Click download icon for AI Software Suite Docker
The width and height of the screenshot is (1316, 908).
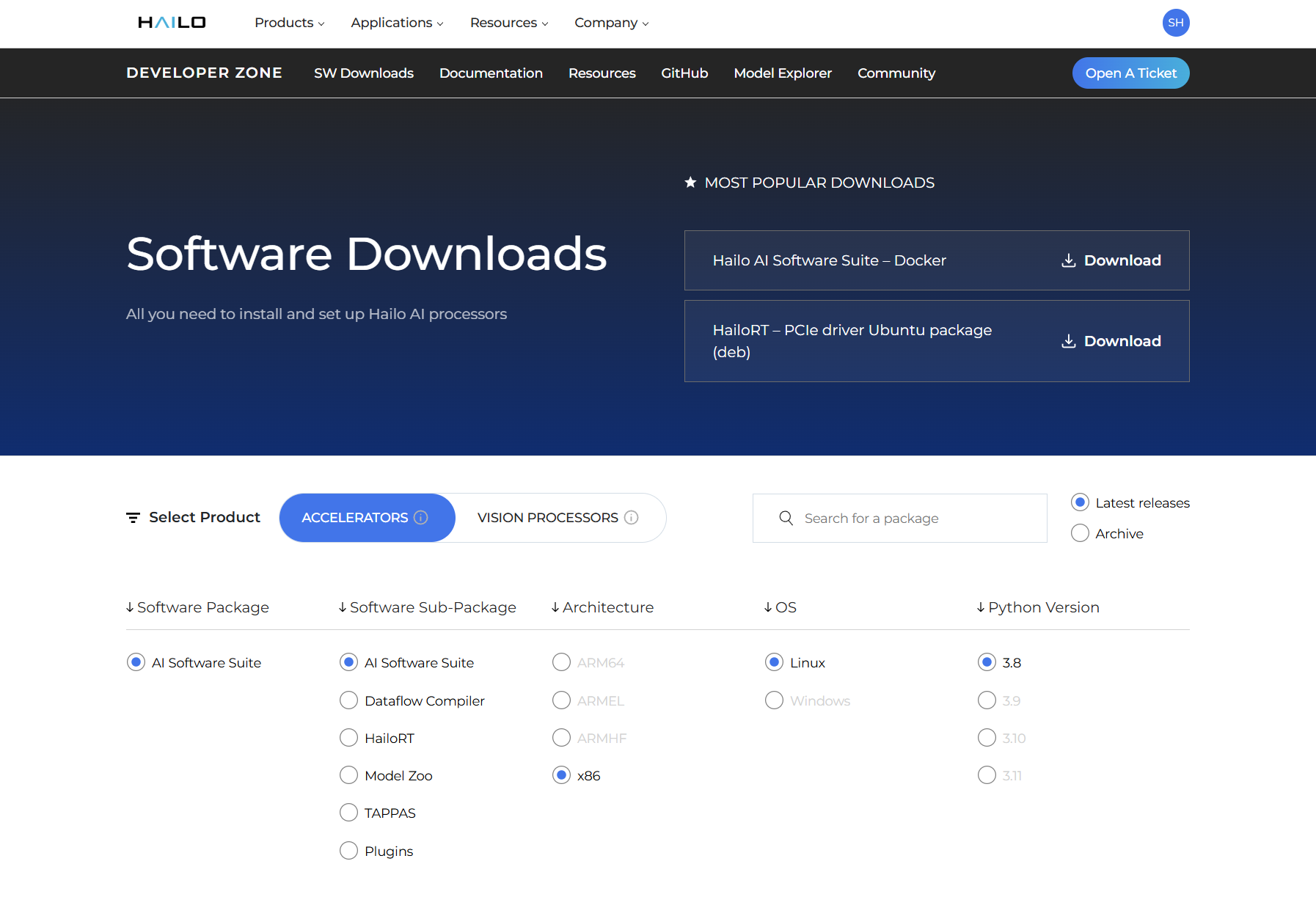(x=1069, y=260)
